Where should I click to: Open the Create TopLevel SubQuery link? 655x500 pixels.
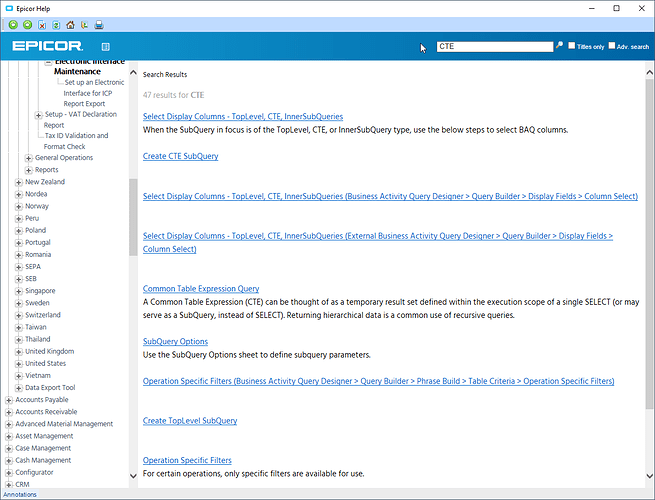(190, 421)
